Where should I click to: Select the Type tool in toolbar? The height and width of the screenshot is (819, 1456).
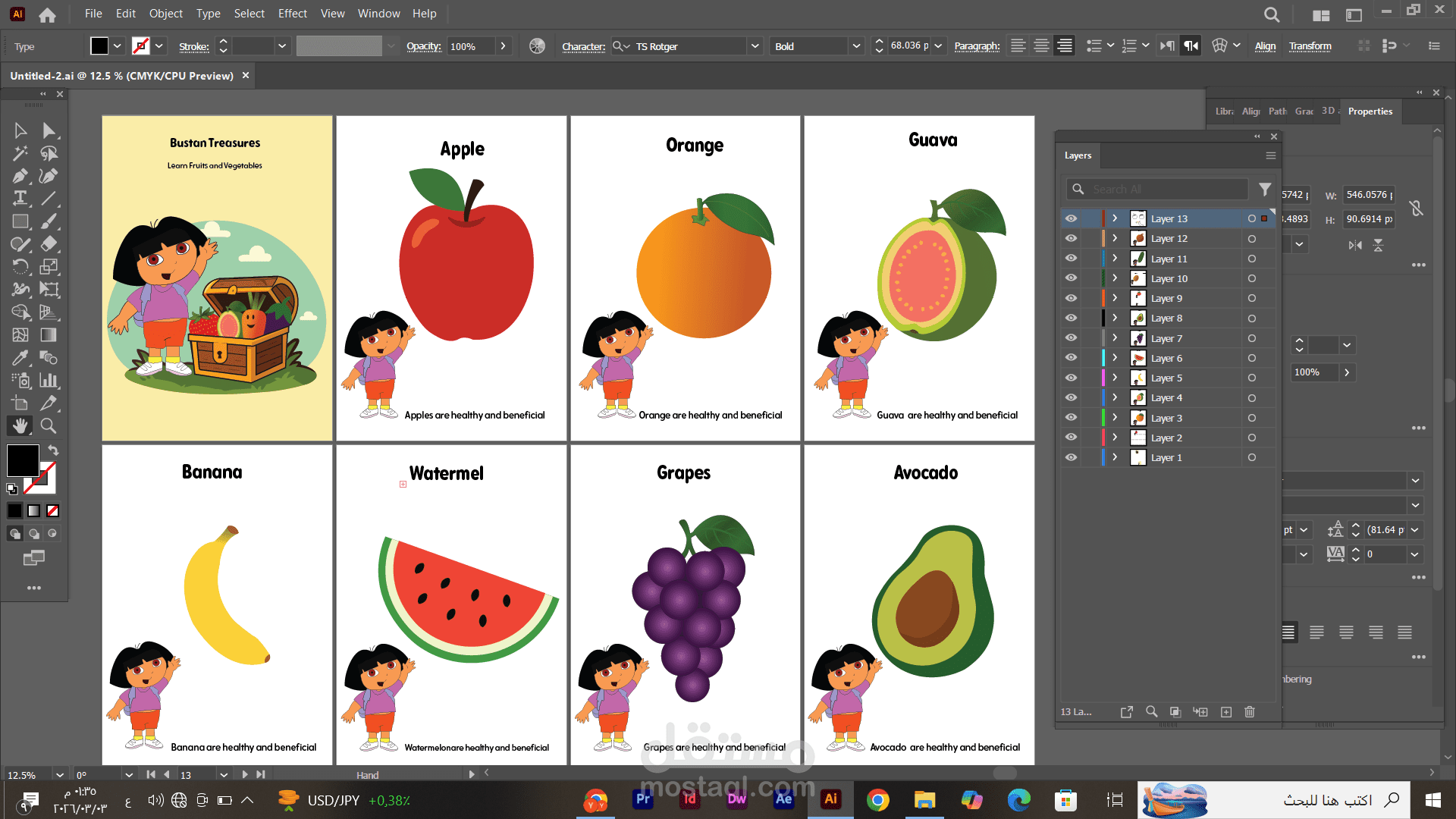coord(20,199)
